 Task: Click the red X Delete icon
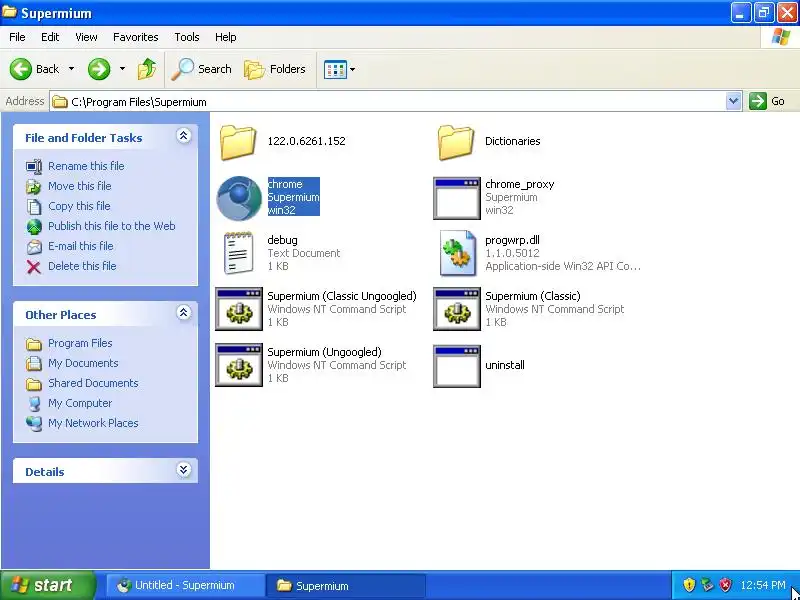34,267
